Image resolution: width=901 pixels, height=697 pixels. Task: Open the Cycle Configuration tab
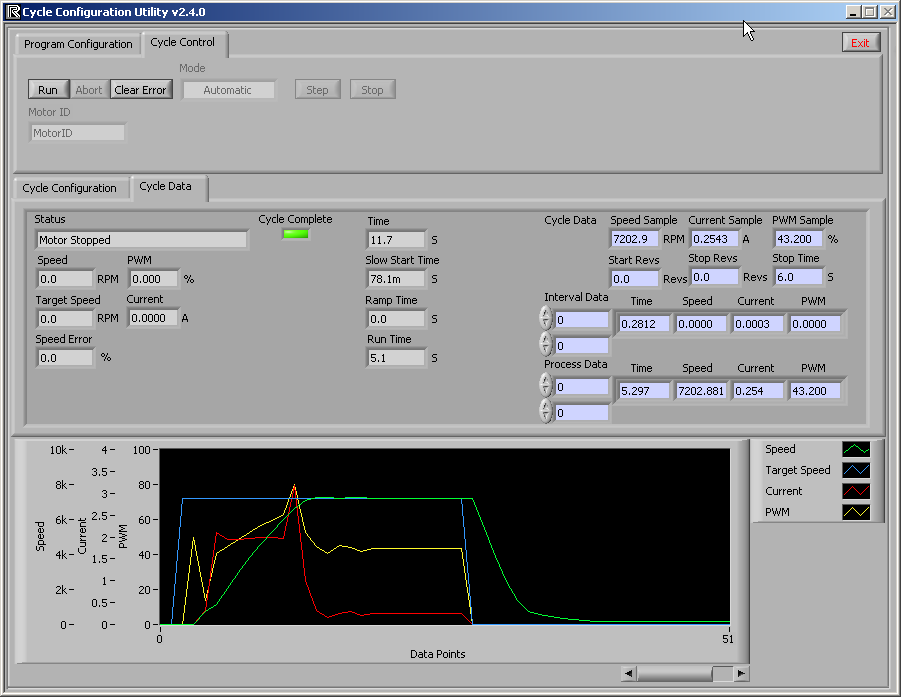coord(70,188)
